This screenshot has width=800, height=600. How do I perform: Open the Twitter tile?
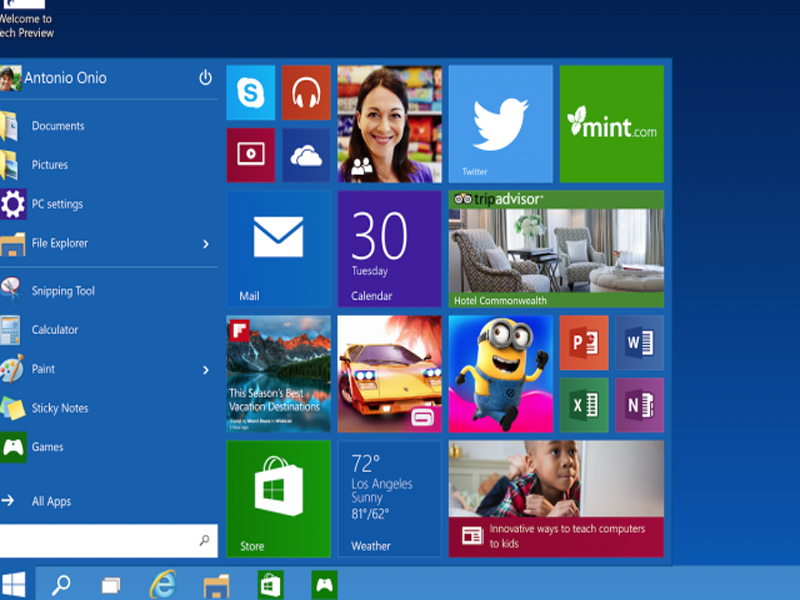(501, 124)
